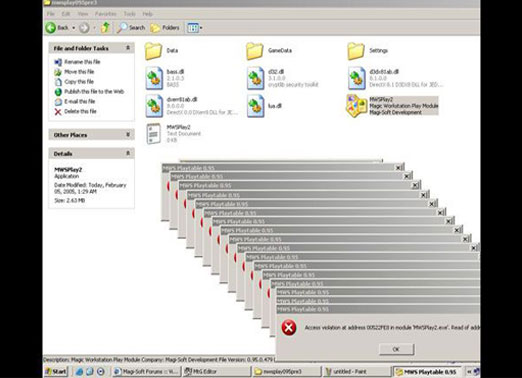
Task: Select the MWSPlay2 application icon
Action: pyautogui.click(x=356, y=106)
